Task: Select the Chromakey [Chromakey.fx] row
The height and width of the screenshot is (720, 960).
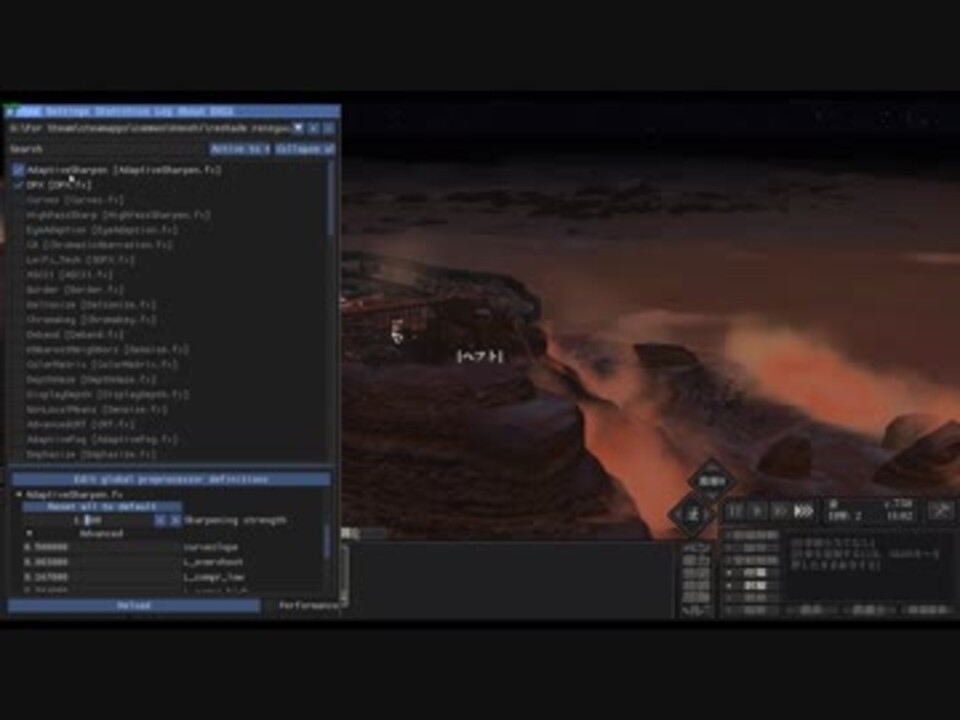Action: point(91,320)
